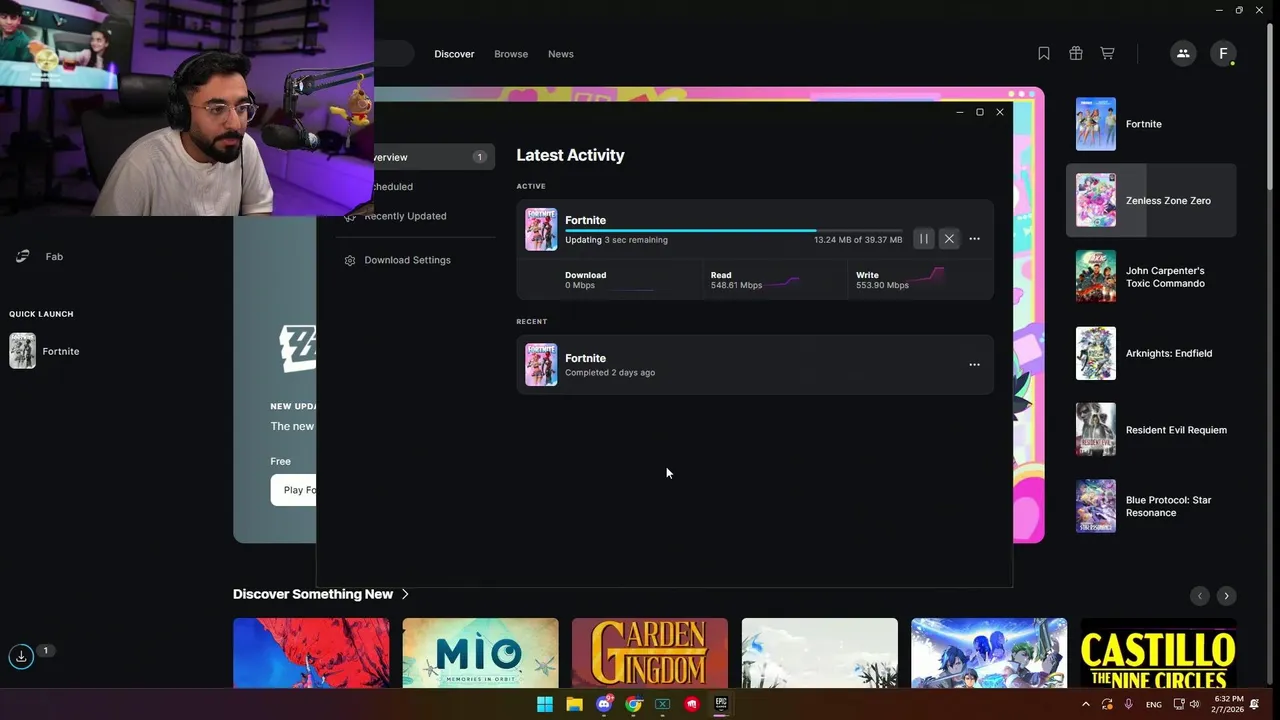Pause the Fortnite update download
1280x720 pixels.
(924, 239)
